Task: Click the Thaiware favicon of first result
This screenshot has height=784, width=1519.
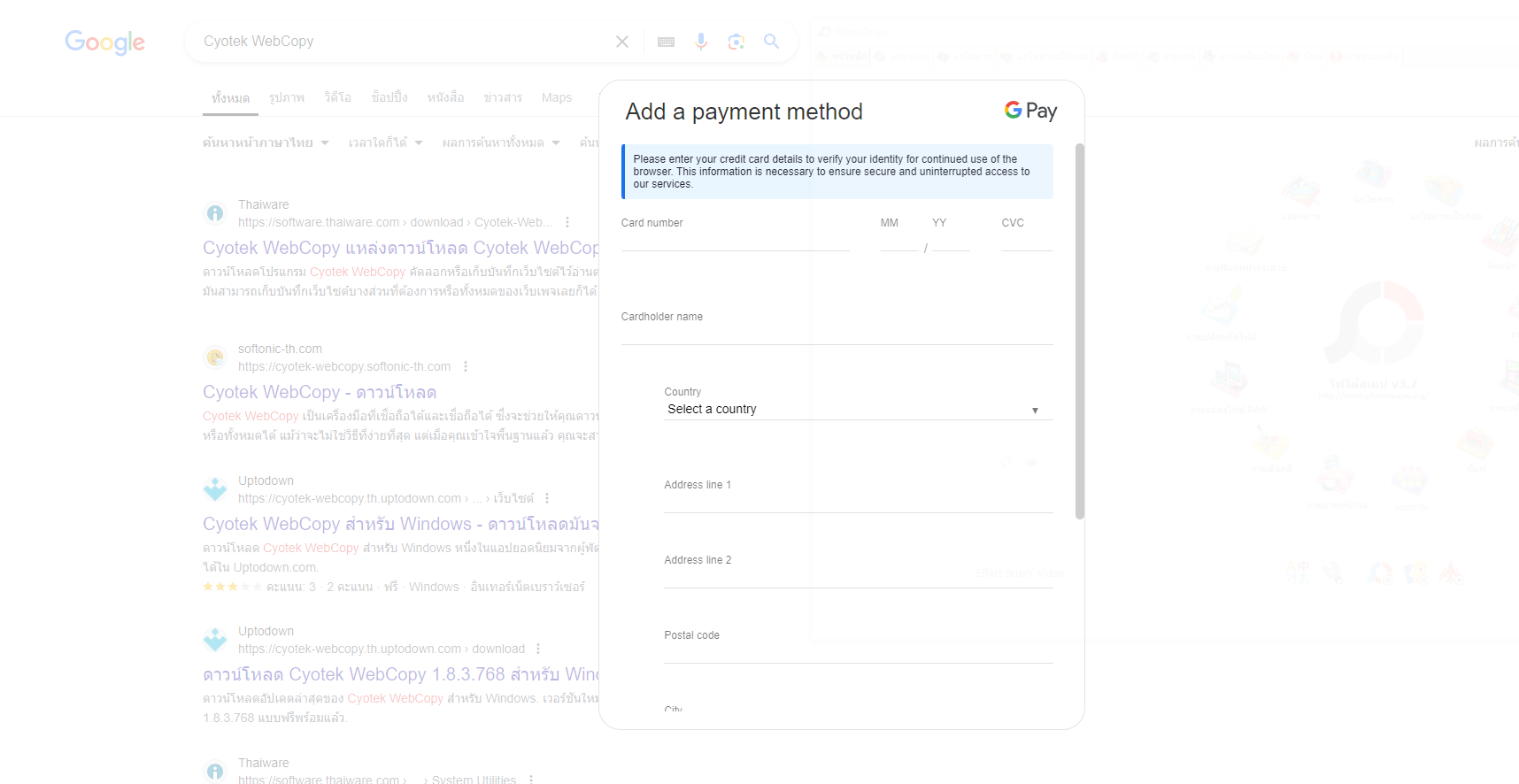Action: coord(215,213)
